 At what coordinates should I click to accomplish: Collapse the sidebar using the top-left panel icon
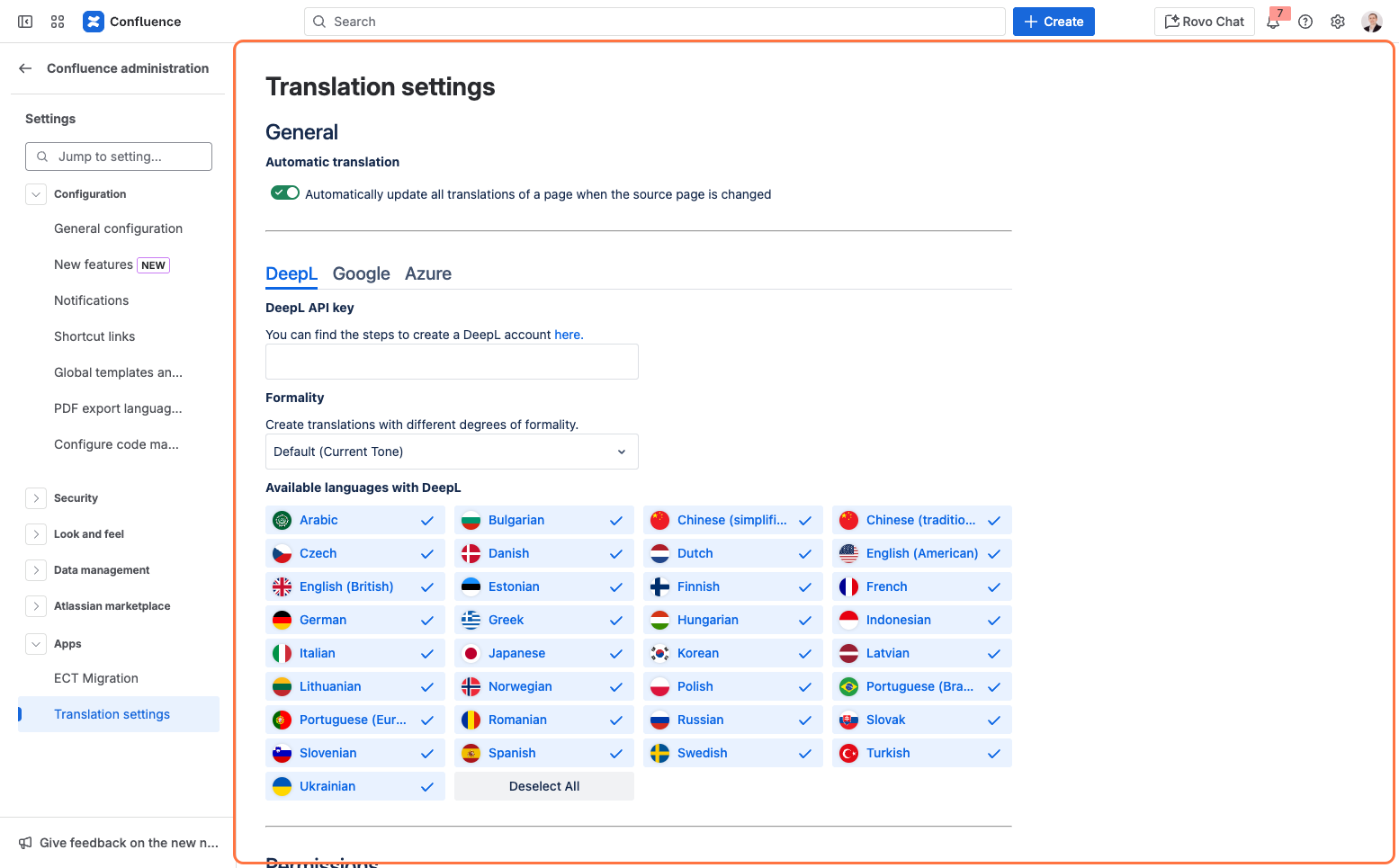(25, 22)
